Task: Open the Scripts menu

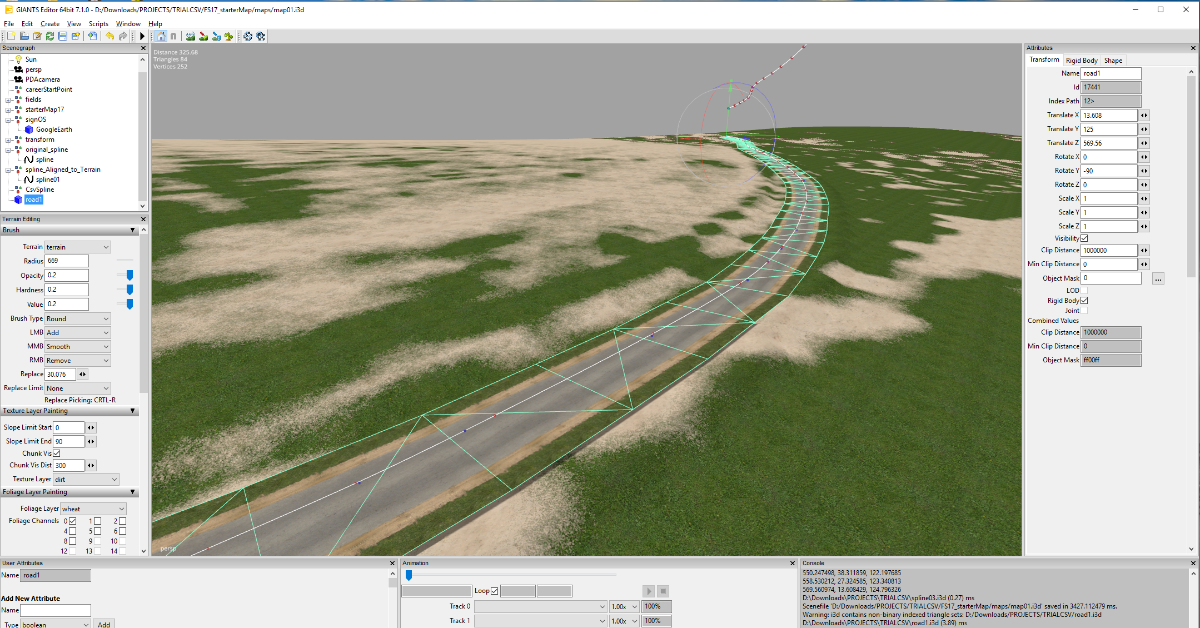Action: (98, 22)
